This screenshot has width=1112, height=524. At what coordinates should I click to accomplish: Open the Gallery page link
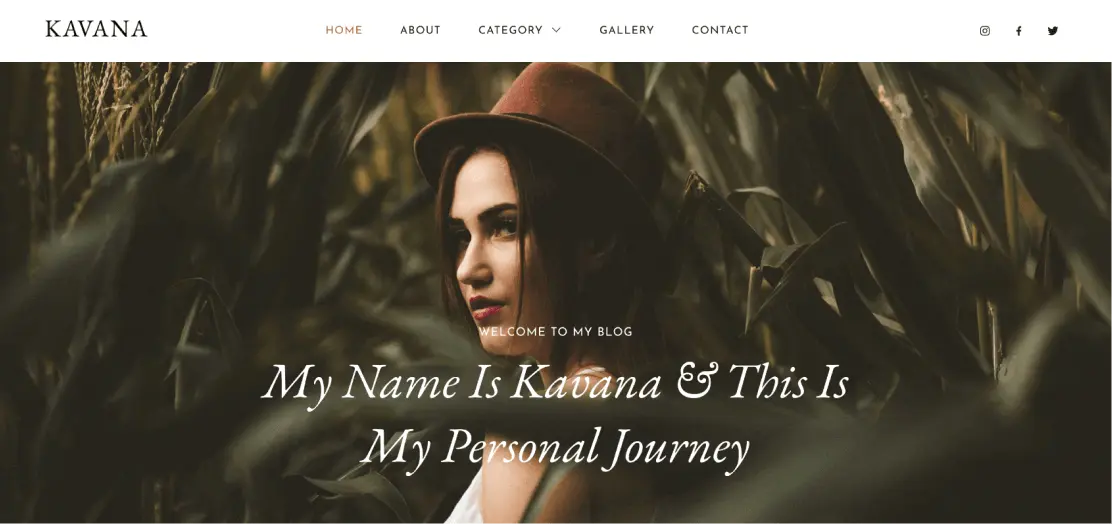[x=626, y=30]
